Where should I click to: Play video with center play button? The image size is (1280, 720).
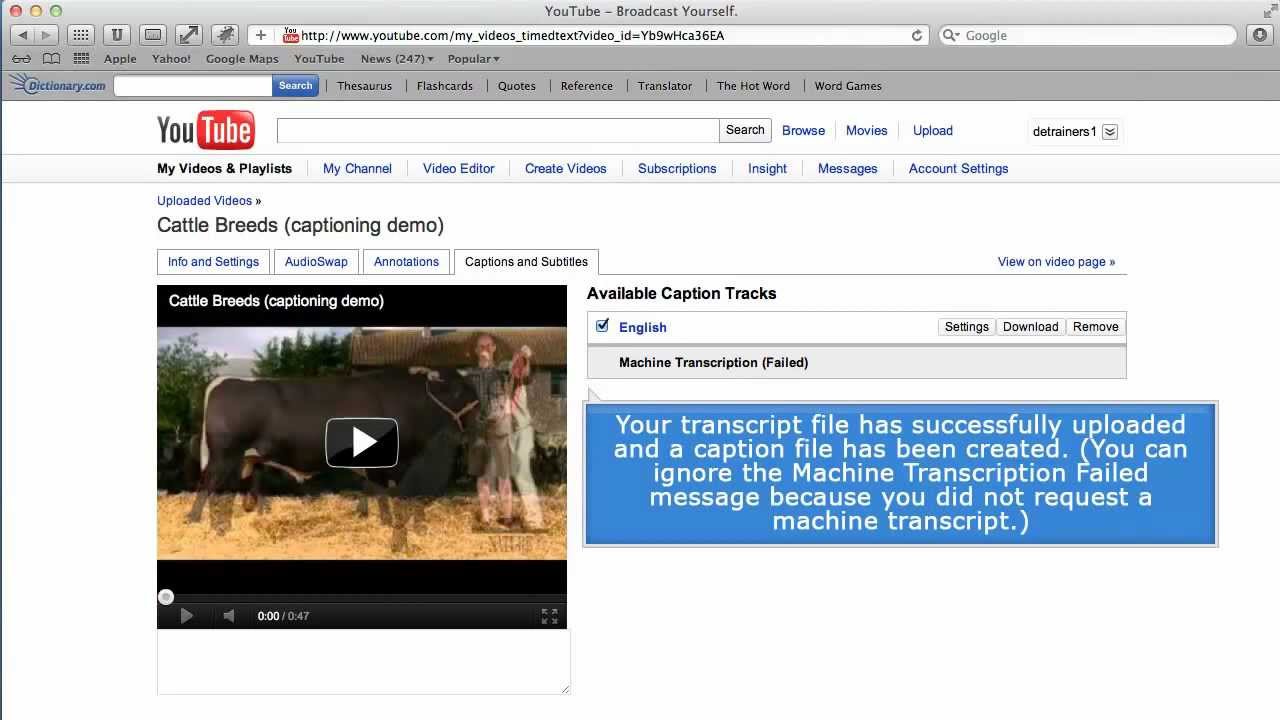click(362, 442)
